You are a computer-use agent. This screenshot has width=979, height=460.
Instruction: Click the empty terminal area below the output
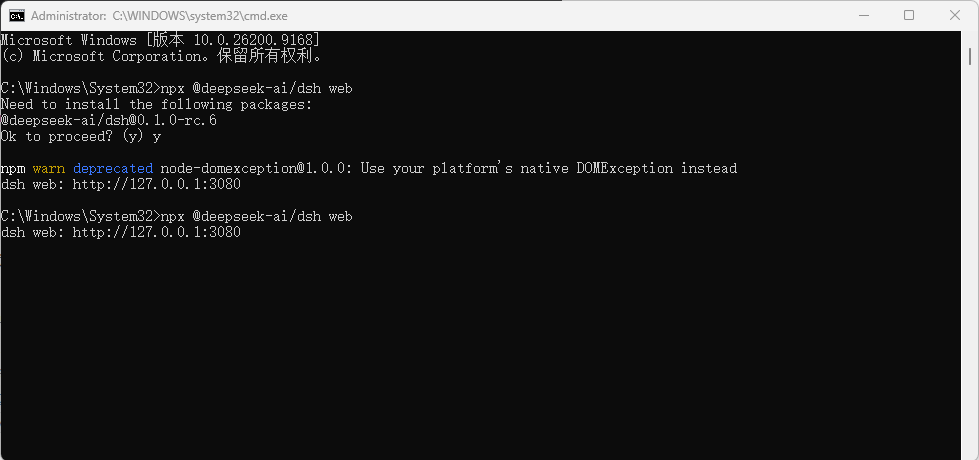pyautogui.click(x=481, y=350)
